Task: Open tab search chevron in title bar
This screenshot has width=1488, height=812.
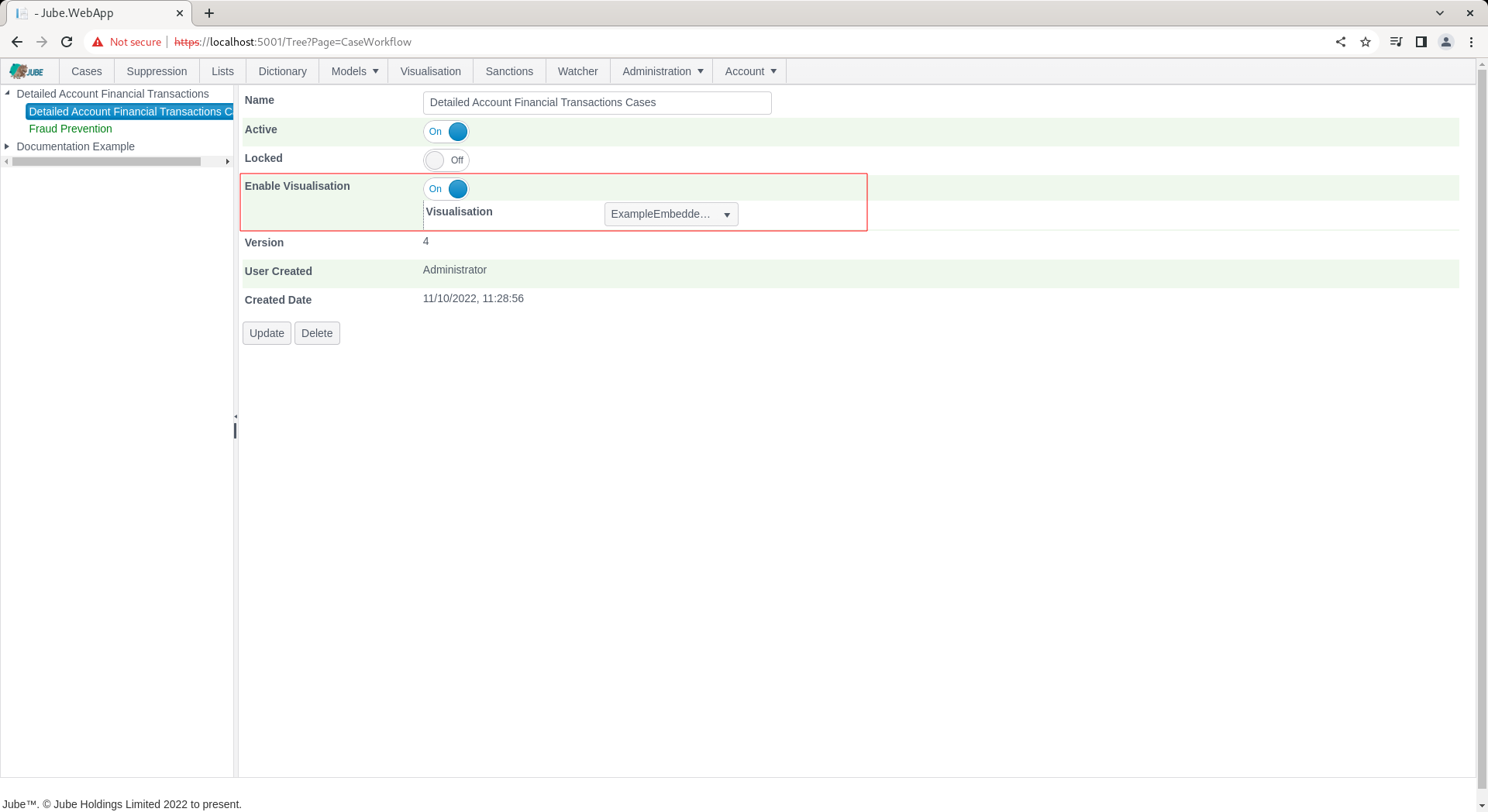Action: (1440, 13)
